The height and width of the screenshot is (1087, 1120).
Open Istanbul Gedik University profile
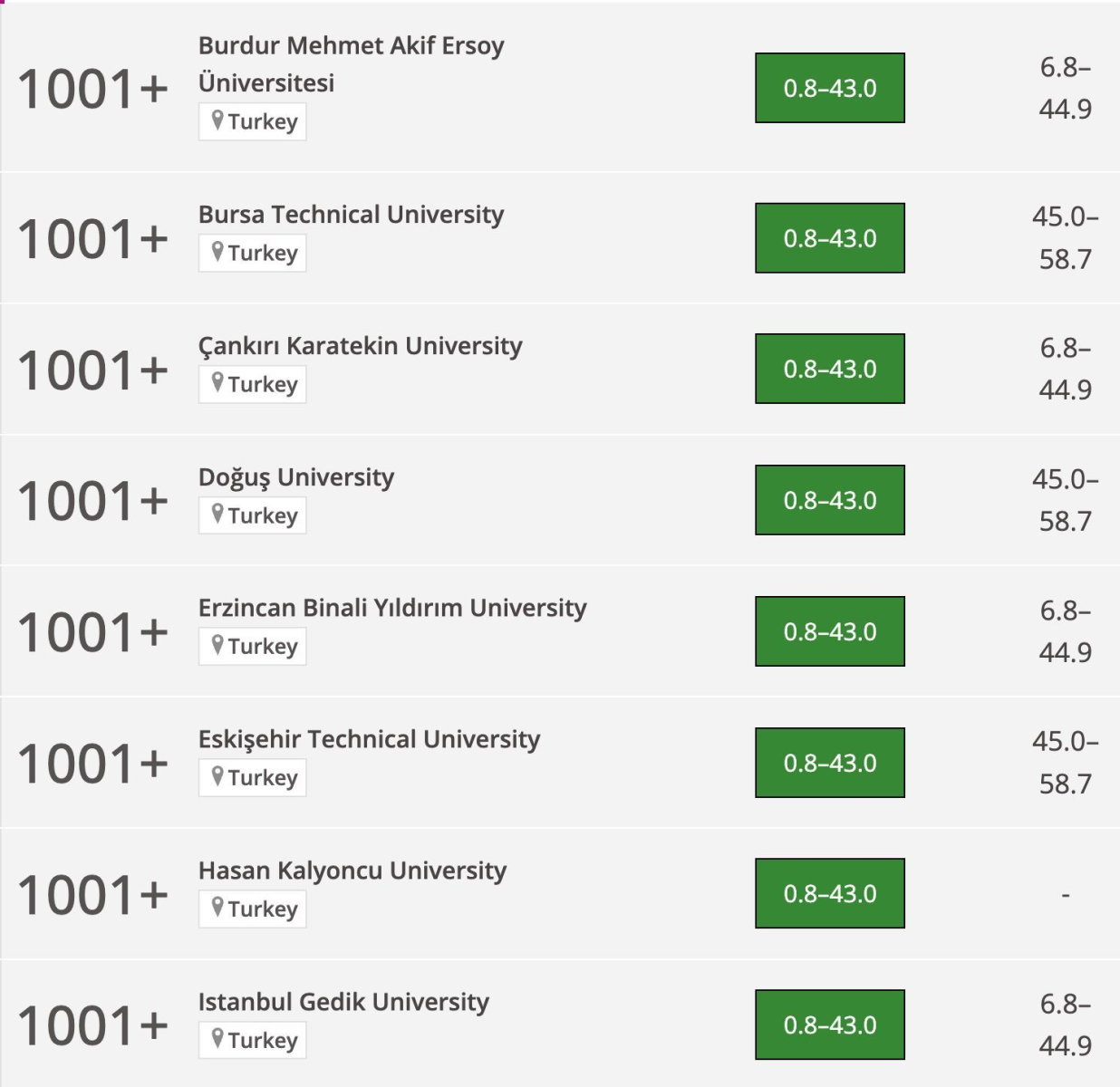tap(343, 1002)
